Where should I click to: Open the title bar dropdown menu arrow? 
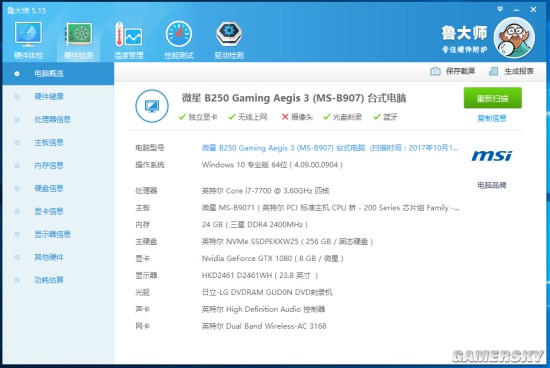click(500, 9)
